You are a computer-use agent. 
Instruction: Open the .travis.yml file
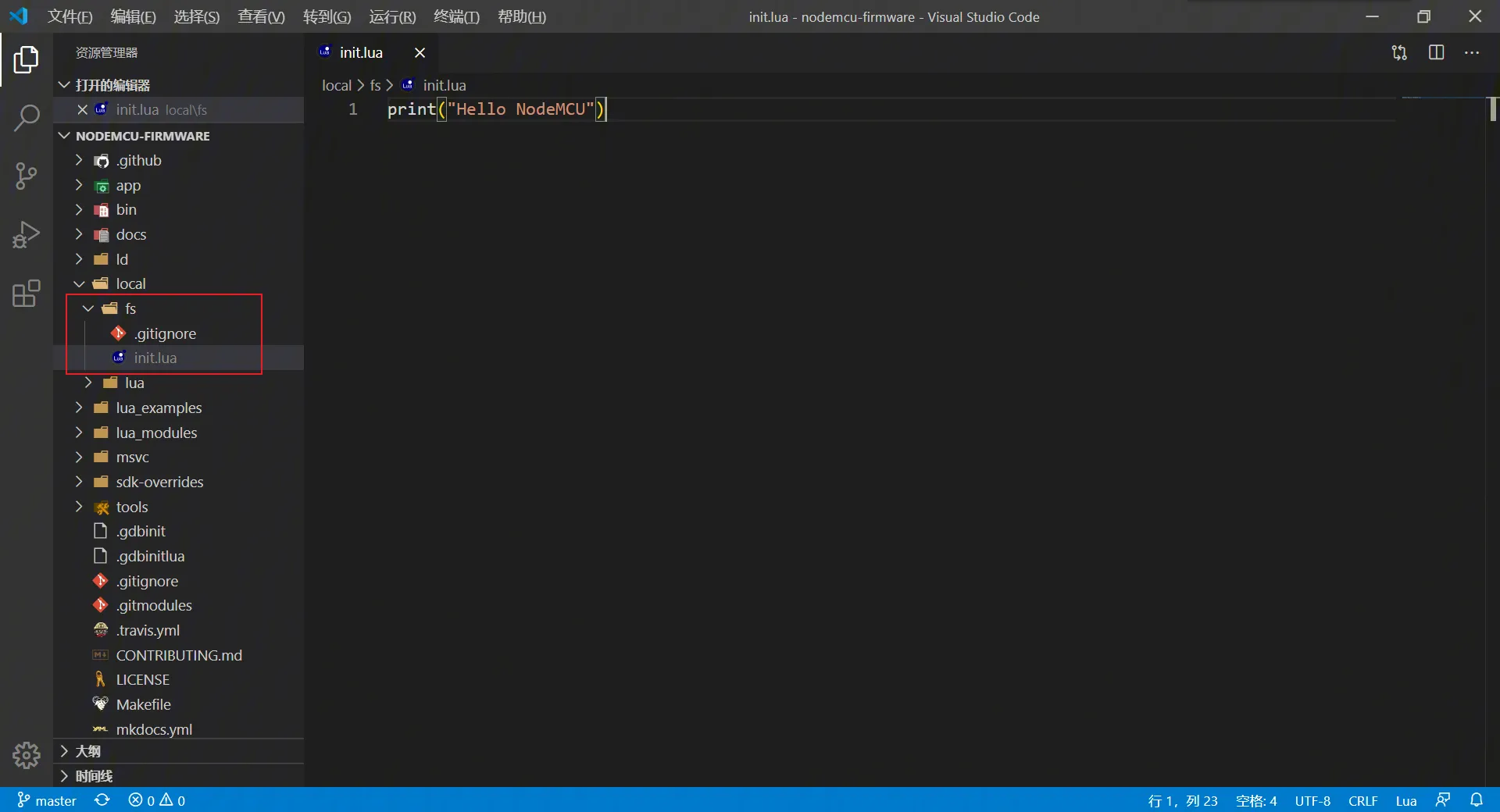click(x=178, y=630)
